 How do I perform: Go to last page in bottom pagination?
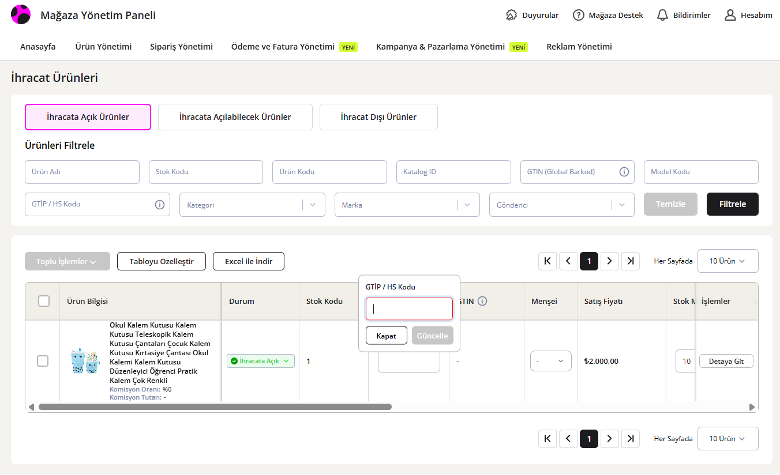click(630, 439)
